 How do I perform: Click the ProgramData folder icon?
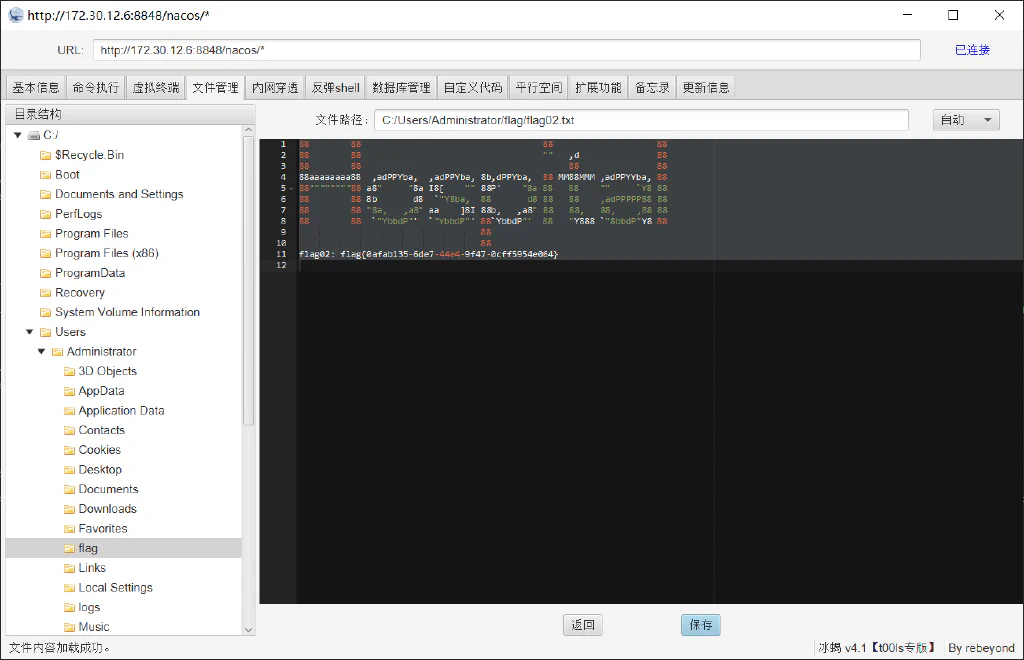click(x=45, y=274)
